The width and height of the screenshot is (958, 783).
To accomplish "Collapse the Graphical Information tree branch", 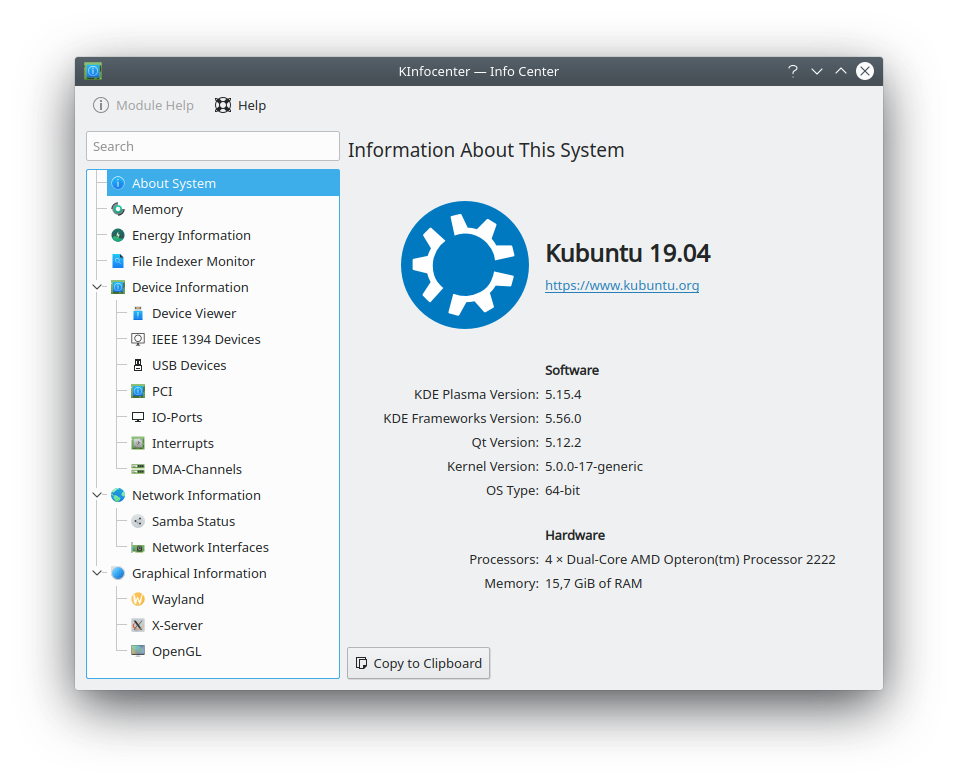I will 97,573.
